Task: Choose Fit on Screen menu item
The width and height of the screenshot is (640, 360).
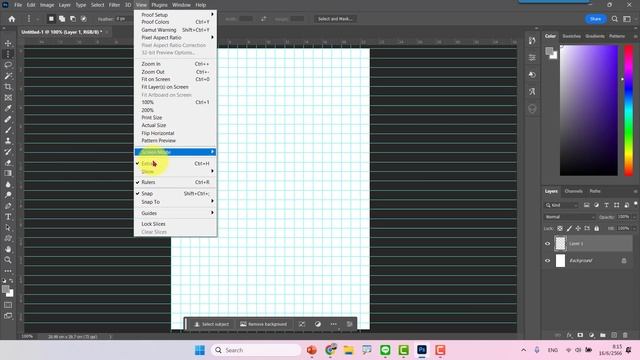Action: pyautogui.click(x=175, y=79)
